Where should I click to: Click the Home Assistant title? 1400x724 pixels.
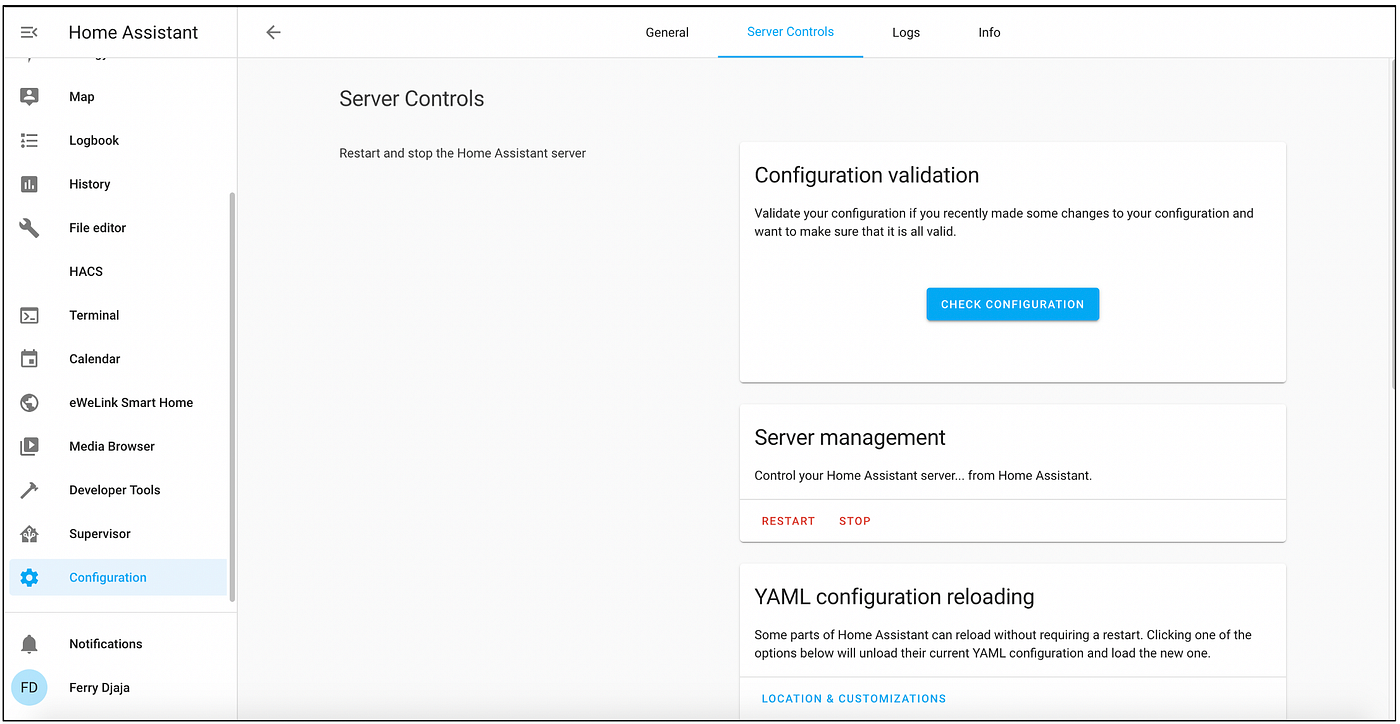(133, 33)
